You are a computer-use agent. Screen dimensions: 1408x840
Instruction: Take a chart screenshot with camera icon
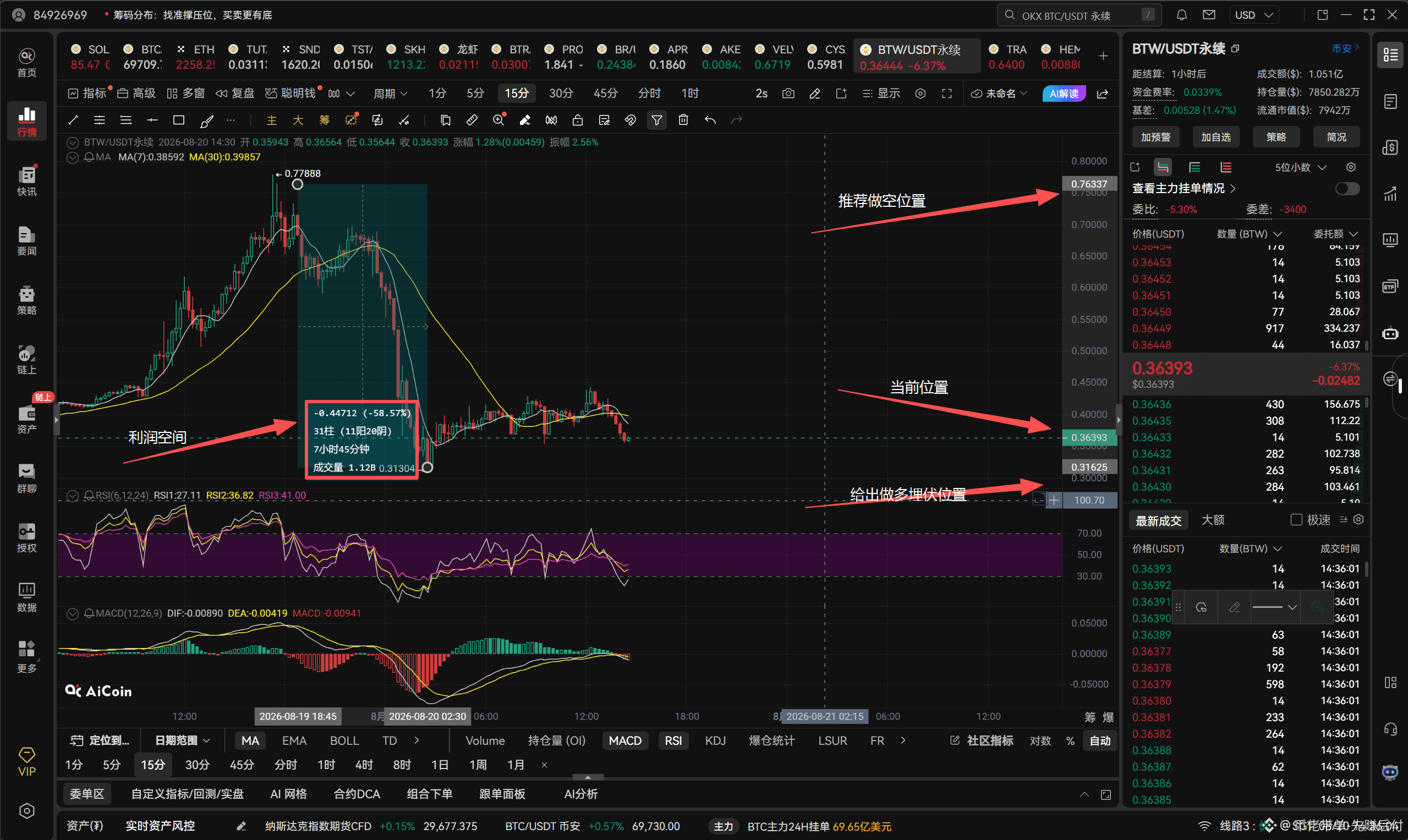[788, 94]
